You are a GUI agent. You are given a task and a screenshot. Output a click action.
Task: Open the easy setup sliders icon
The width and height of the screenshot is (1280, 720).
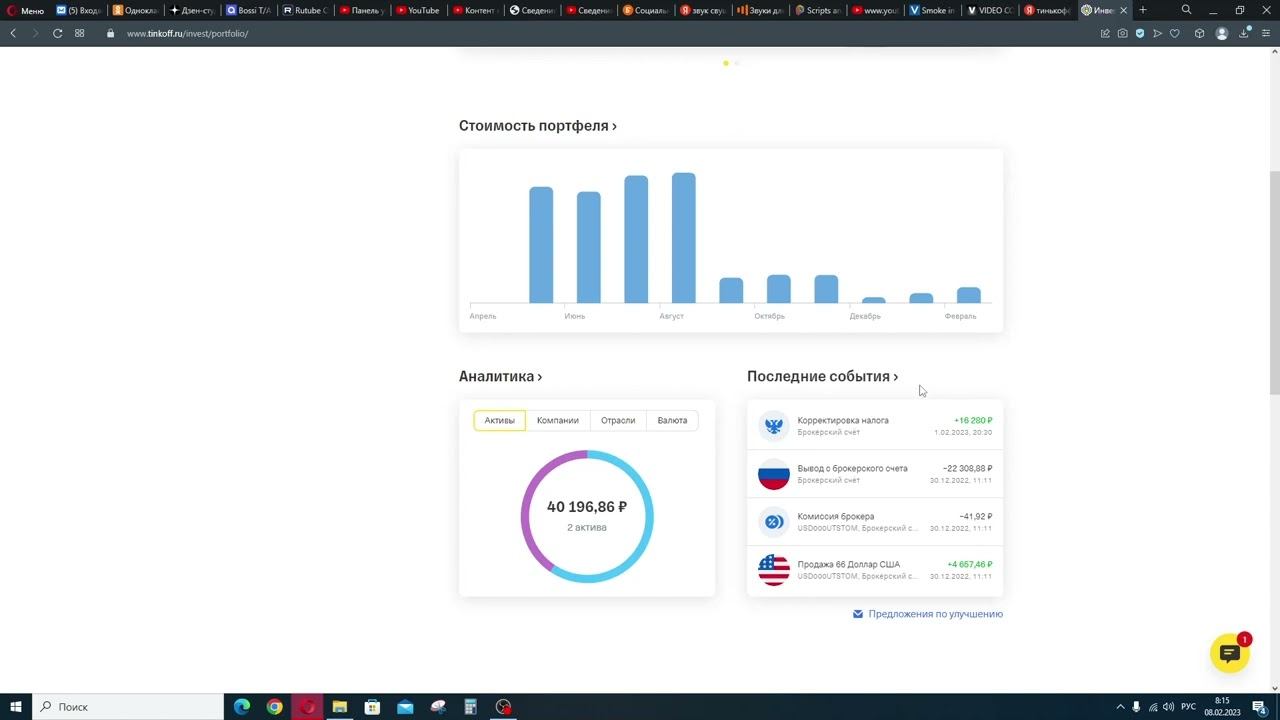point(1265,33)
